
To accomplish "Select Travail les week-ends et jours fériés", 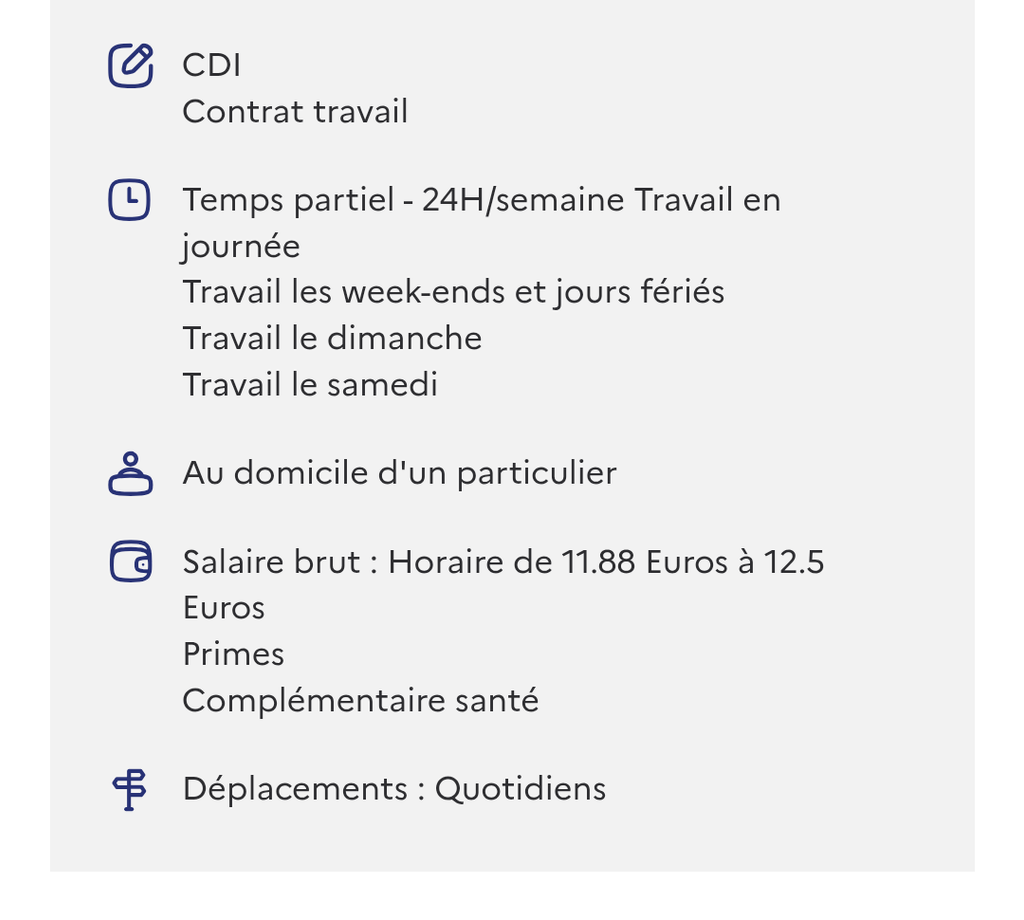I will [x=453, y=292].
